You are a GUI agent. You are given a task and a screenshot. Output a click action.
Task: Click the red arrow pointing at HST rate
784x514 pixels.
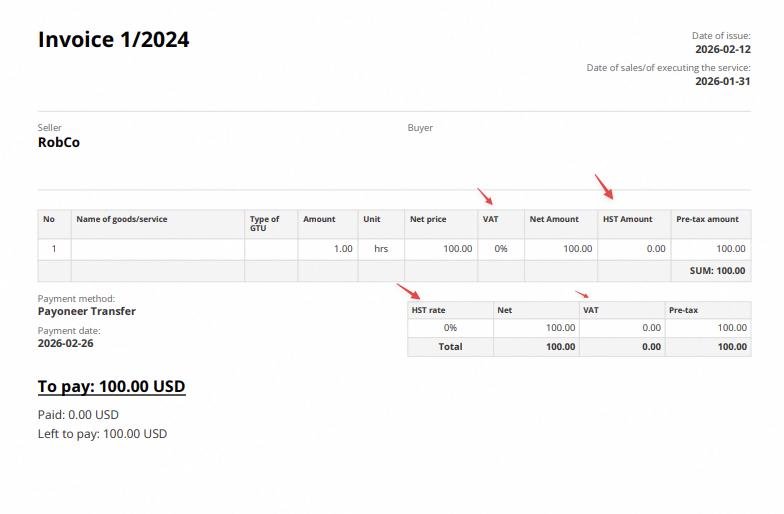pos(407,292)
